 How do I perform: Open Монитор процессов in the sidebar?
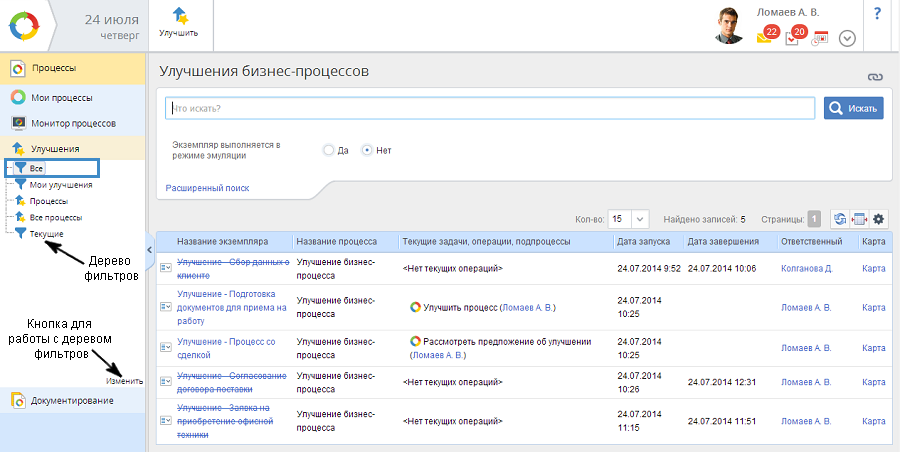pyautogui.click(x=73, y=123)
